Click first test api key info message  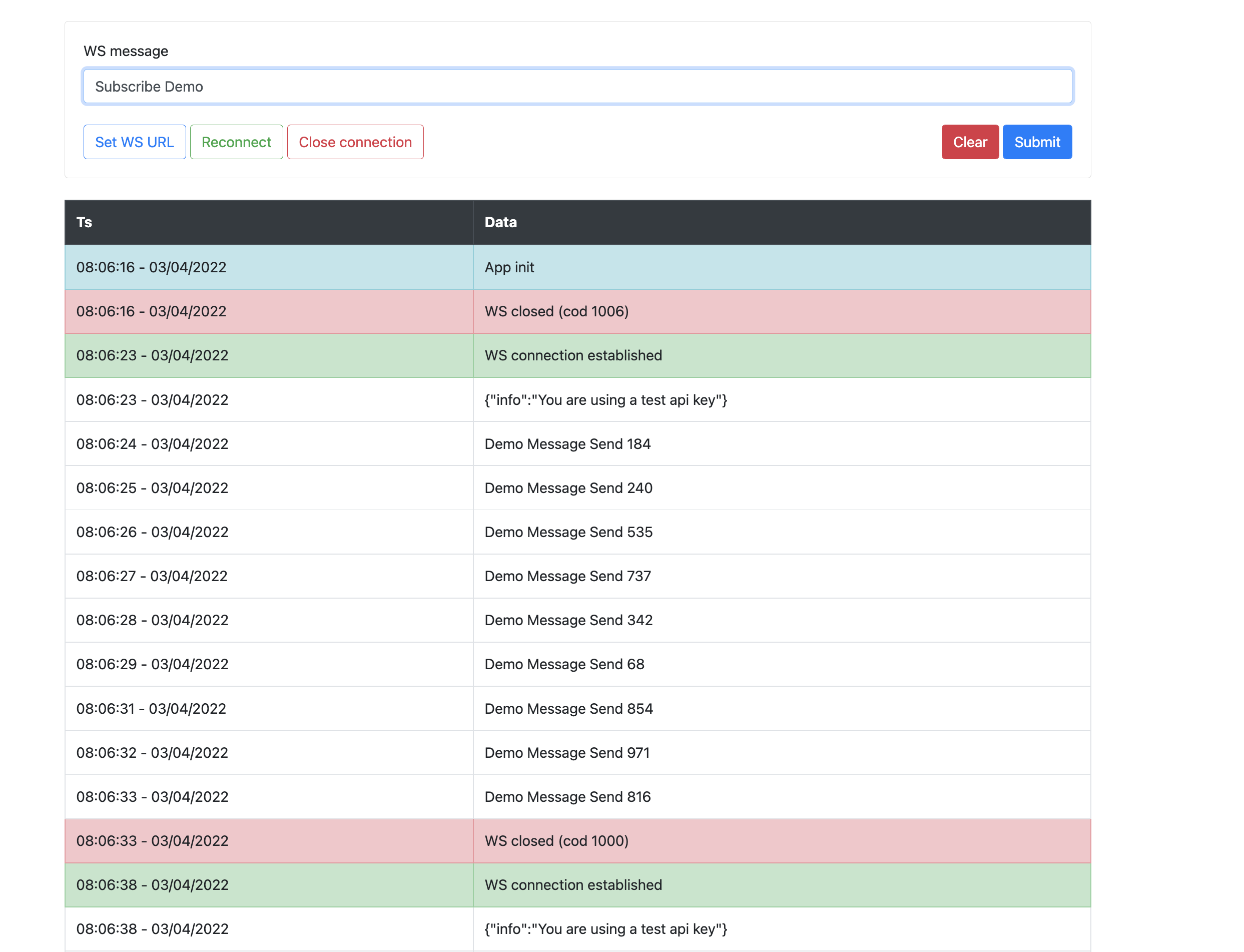pos(605,400)
